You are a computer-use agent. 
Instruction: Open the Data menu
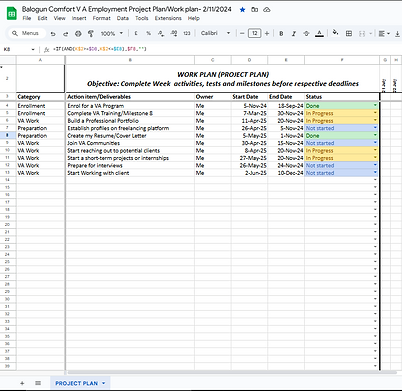click(123, 18)
